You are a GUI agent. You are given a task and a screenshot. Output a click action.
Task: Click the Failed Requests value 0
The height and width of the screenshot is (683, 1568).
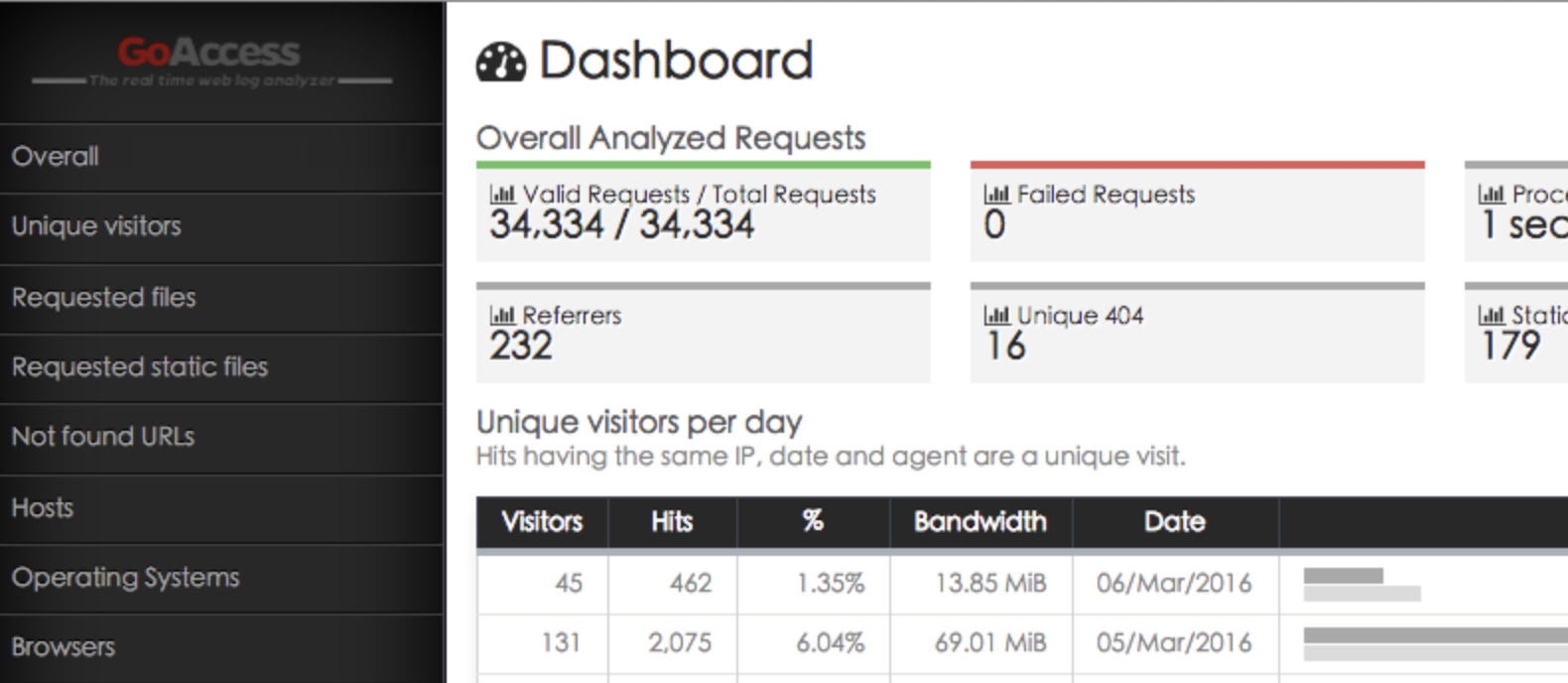[994, 225]
